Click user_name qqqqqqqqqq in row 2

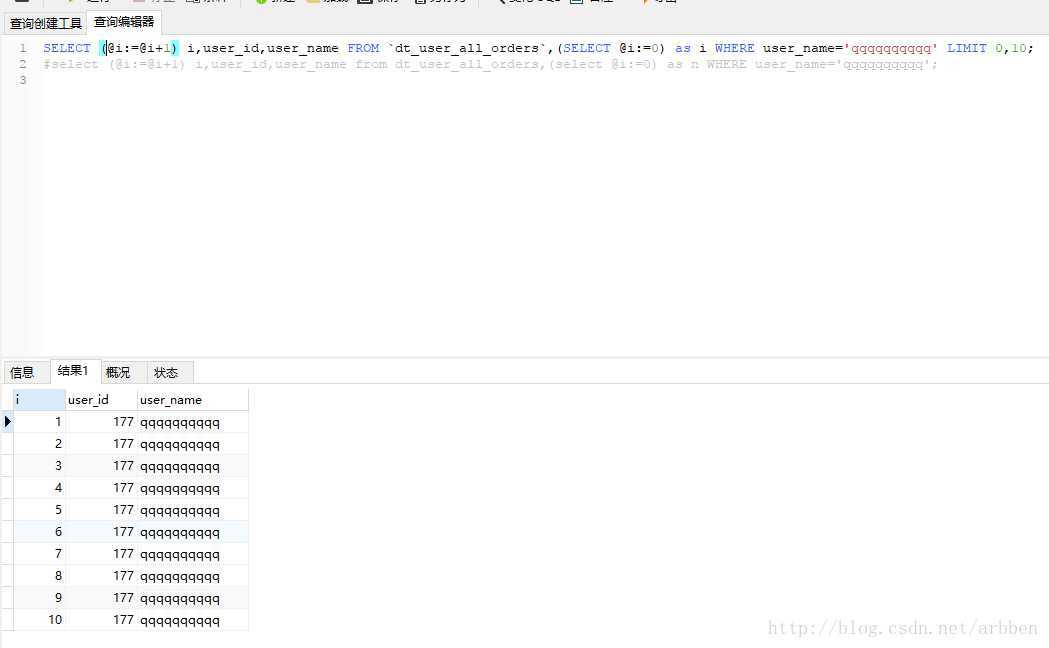click(193, 444)
